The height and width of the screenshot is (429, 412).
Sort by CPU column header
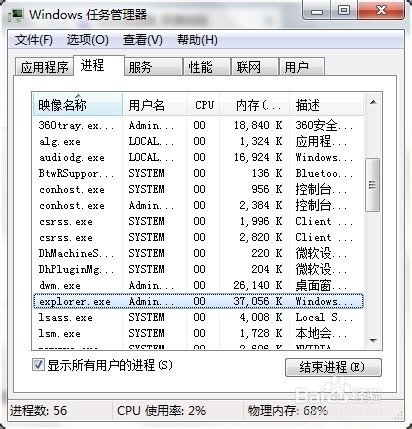click(203, 105)
